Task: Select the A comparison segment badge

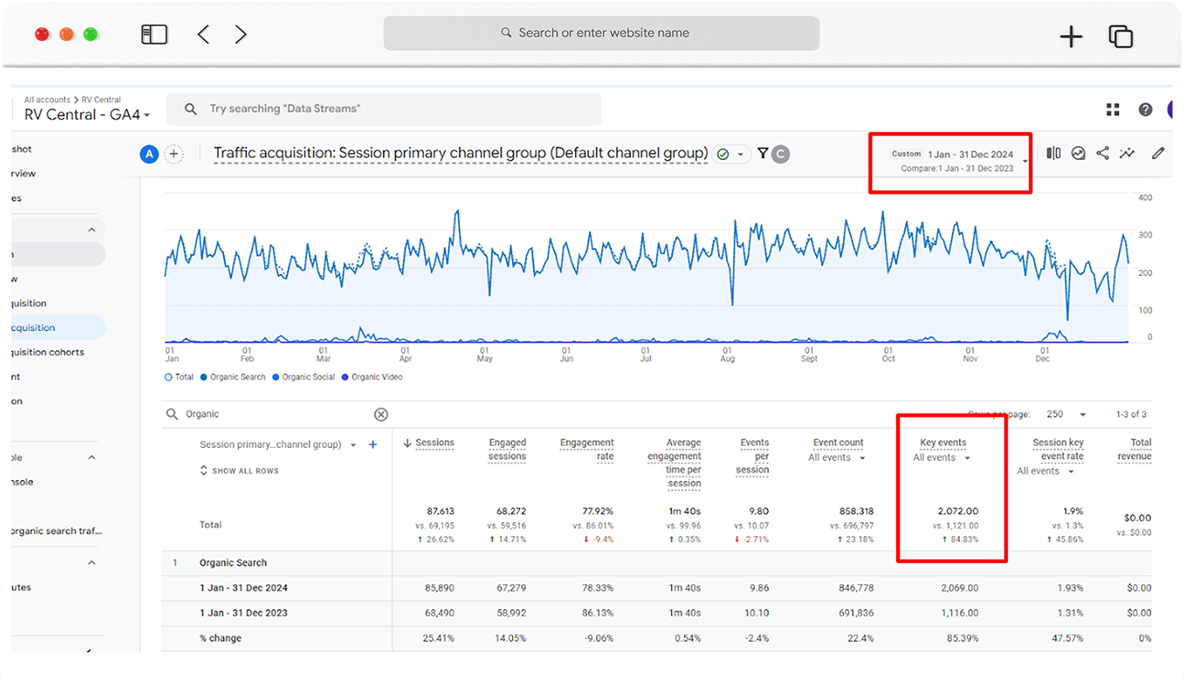Action: (150, 154)
